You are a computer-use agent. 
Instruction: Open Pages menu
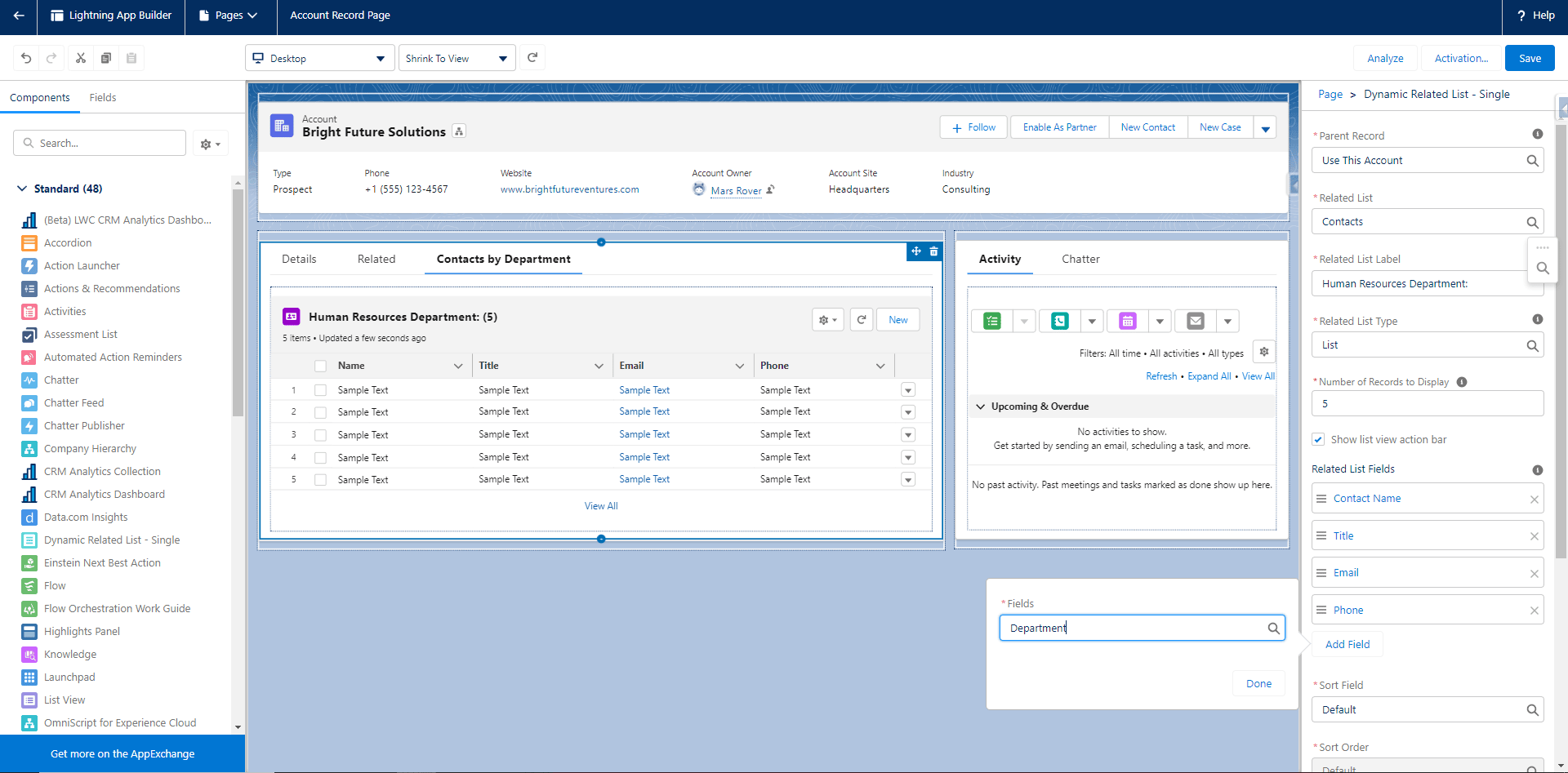(x=229, y=16)
